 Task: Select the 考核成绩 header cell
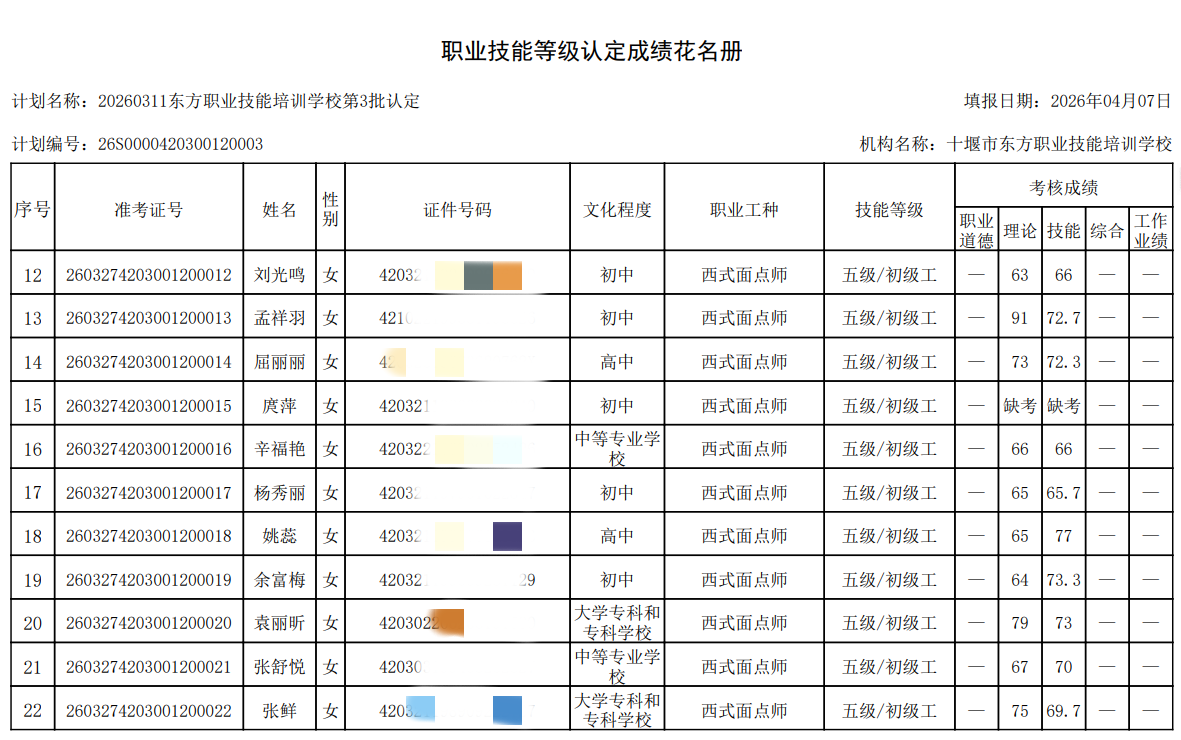1063,187
